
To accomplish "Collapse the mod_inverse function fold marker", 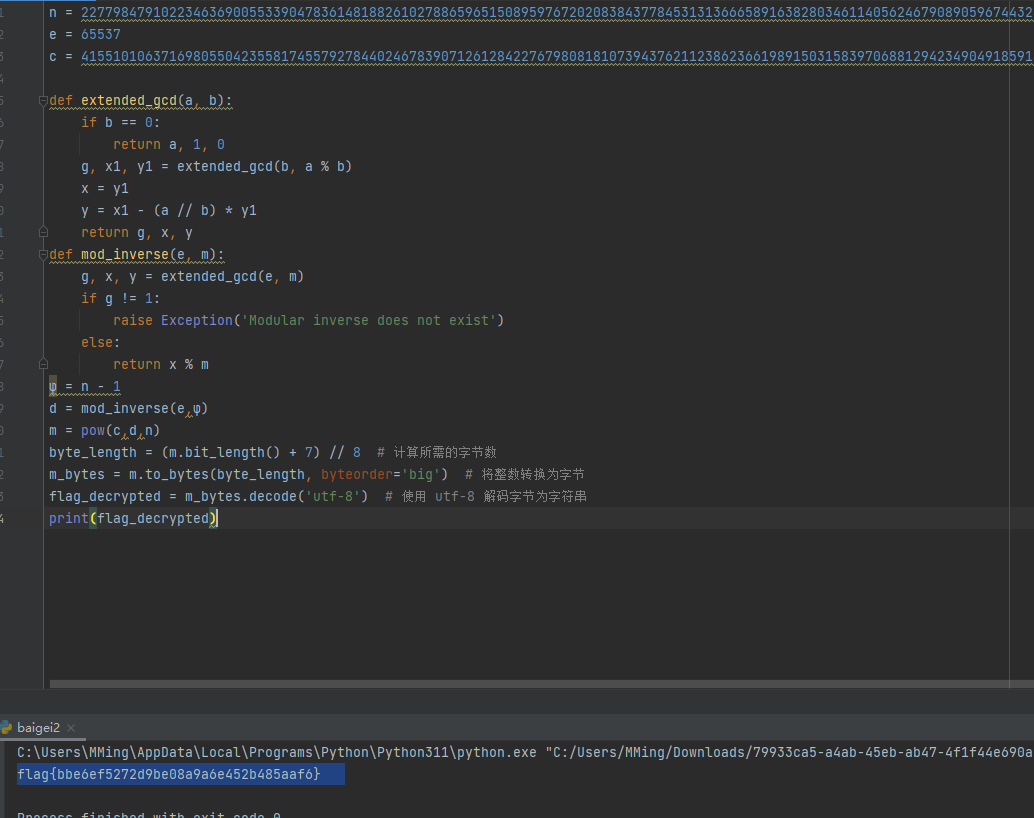I will (44, 255).
